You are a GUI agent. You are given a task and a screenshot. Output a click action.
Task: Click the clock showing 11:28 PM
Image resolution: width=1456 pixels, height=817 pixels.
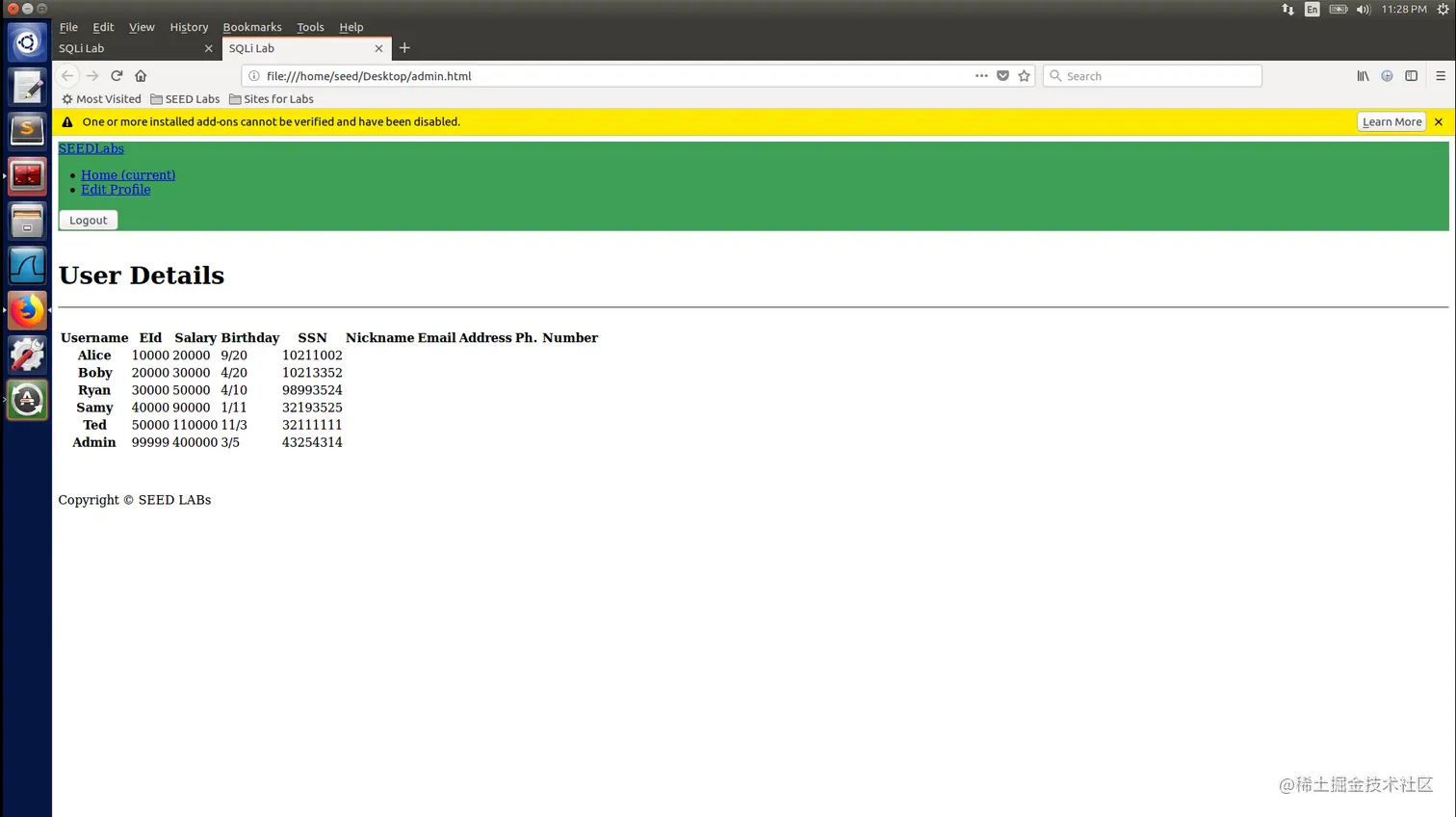1404,10
